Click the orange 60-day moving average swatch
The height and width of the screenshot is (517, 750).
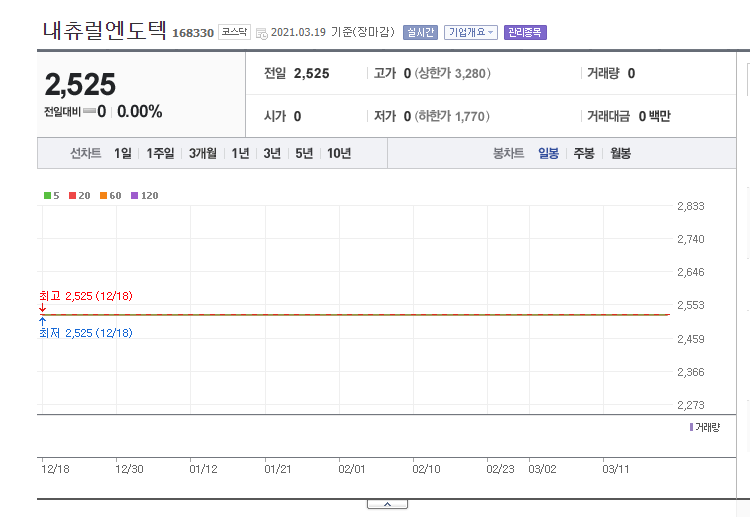[x=103, y=196]
